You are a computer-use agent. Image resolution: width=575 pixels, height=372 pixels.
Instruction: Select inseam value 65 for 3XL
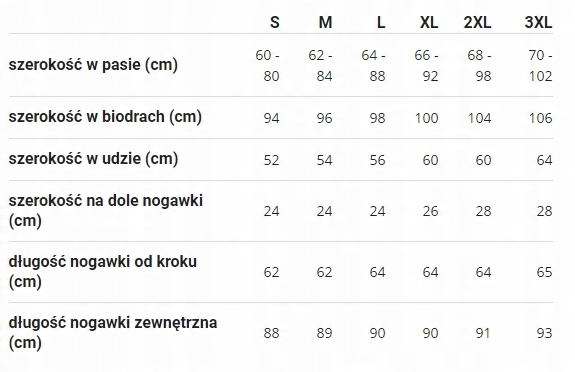pos(544,272)
